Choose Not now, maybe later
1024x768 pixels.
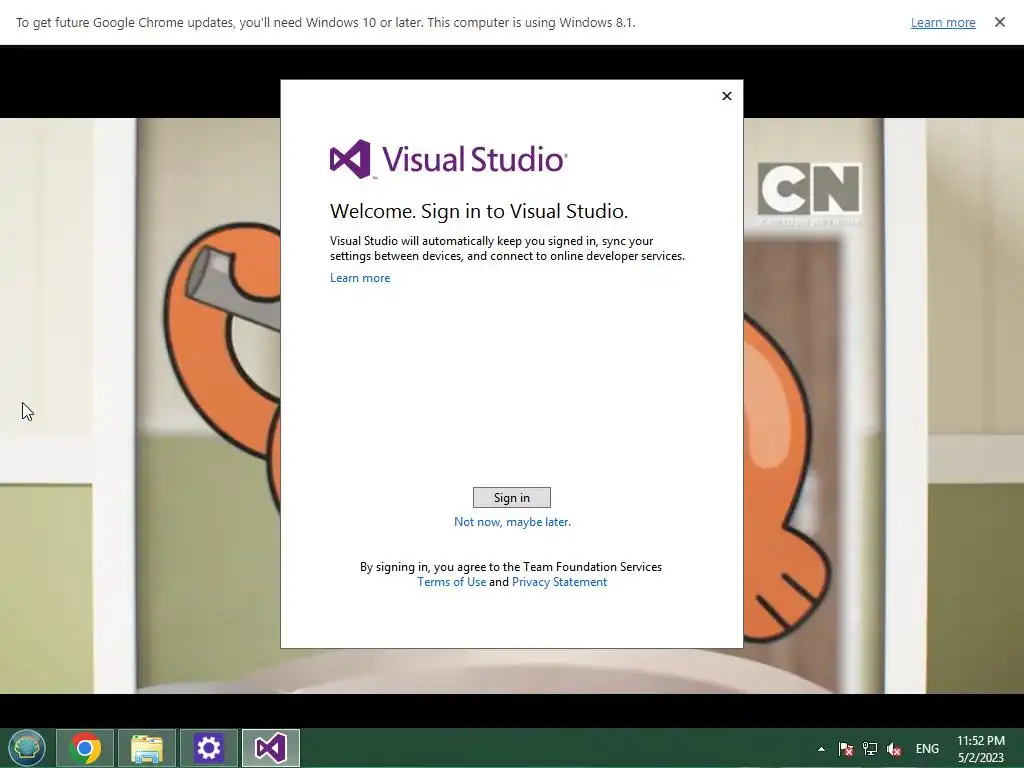pyautogui.click(x=512, y=522)
